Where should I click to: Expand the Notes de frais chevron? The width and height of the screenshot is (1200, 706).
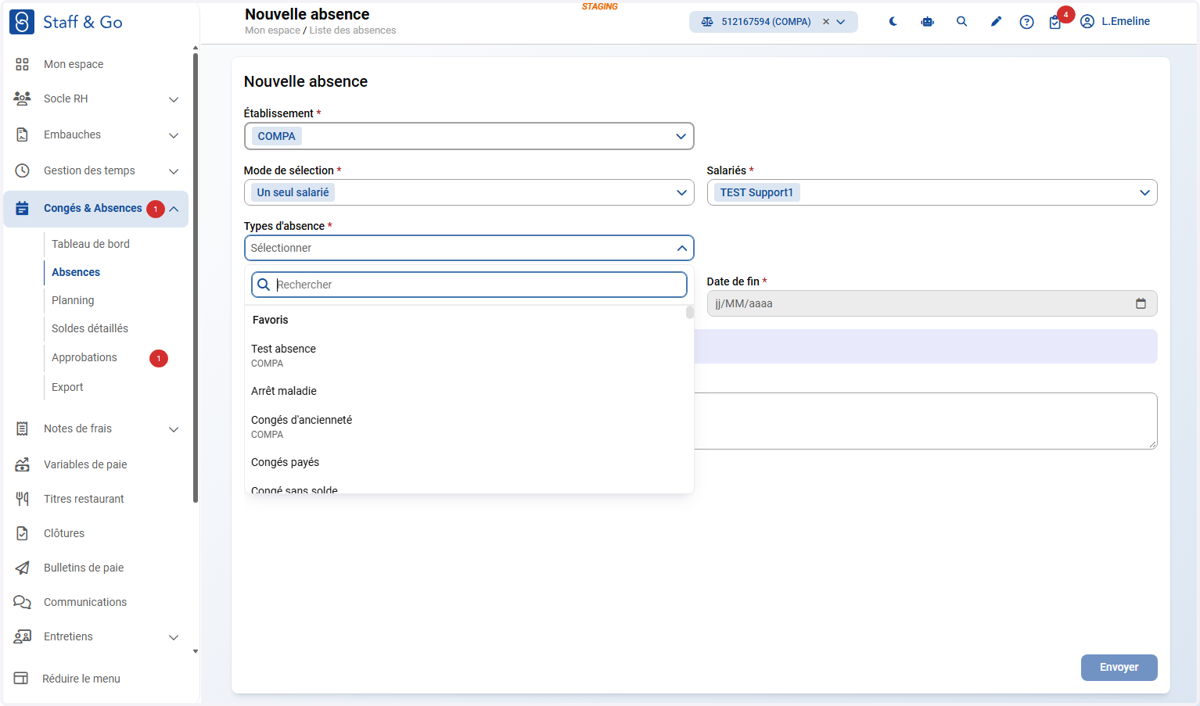click(174, 430)
